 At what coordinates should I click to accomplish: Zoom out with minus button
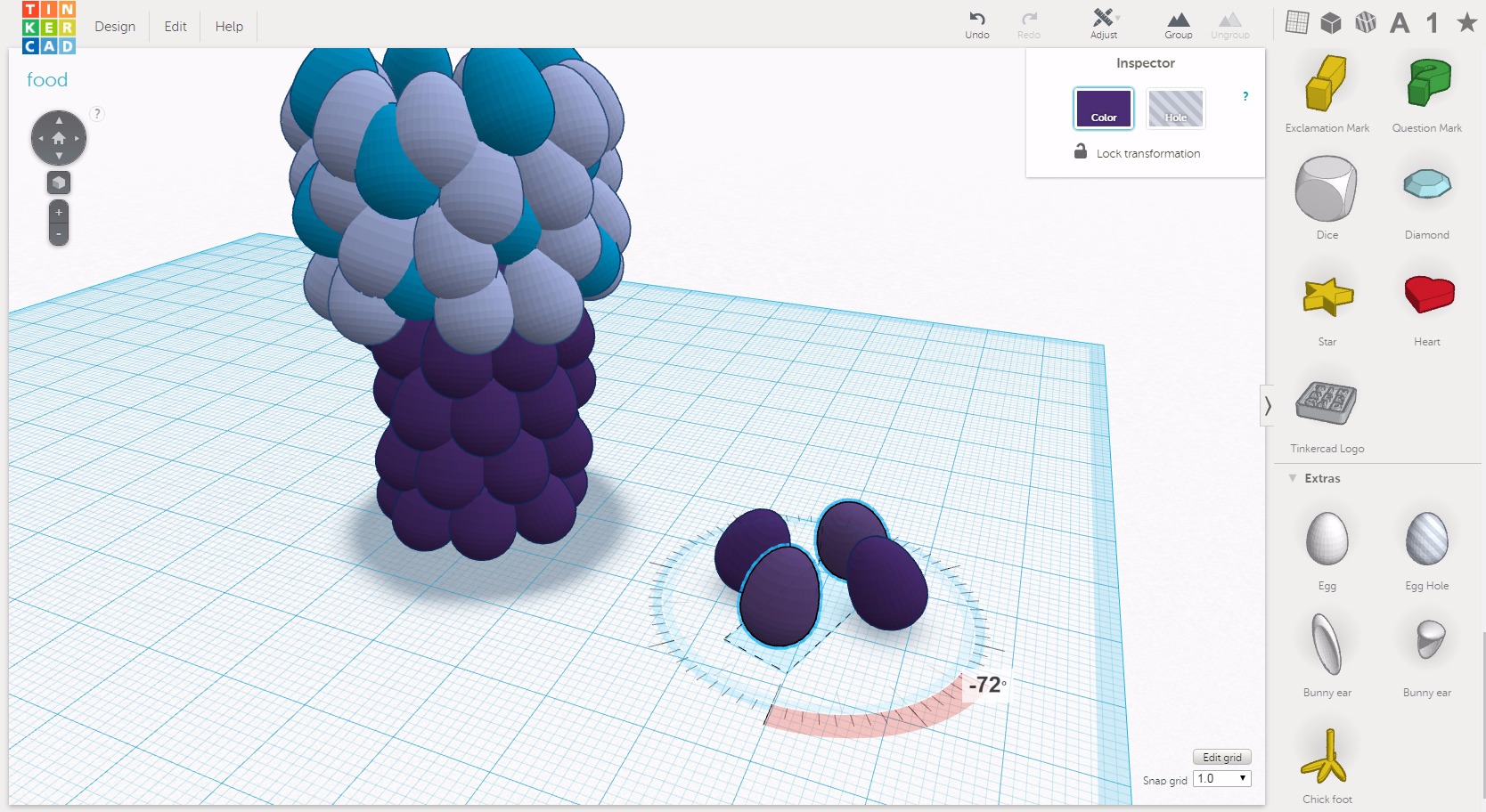59,234
